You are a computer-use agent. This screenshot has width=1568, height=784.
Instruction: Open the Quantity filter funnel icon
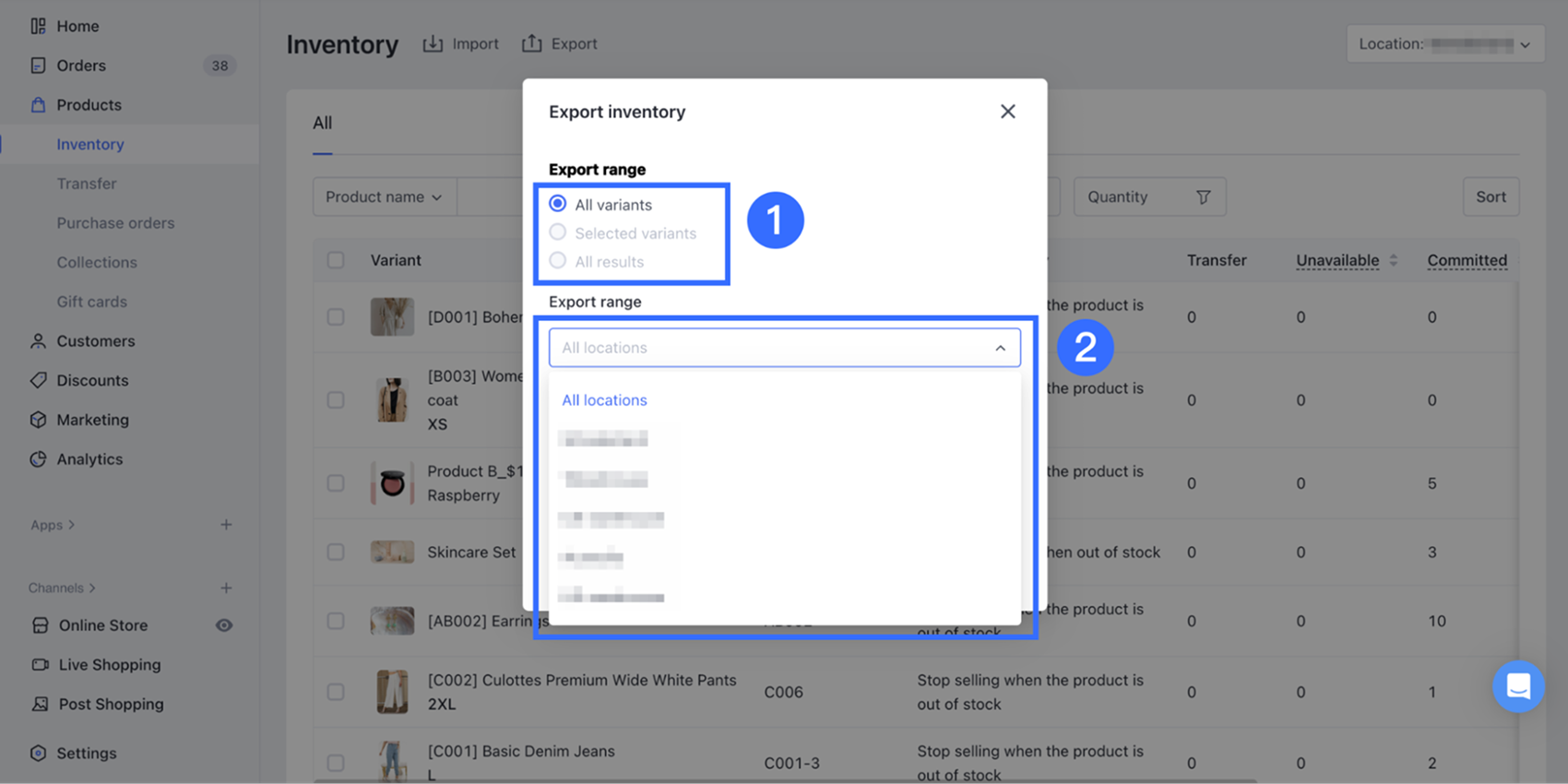point(1203,196)
